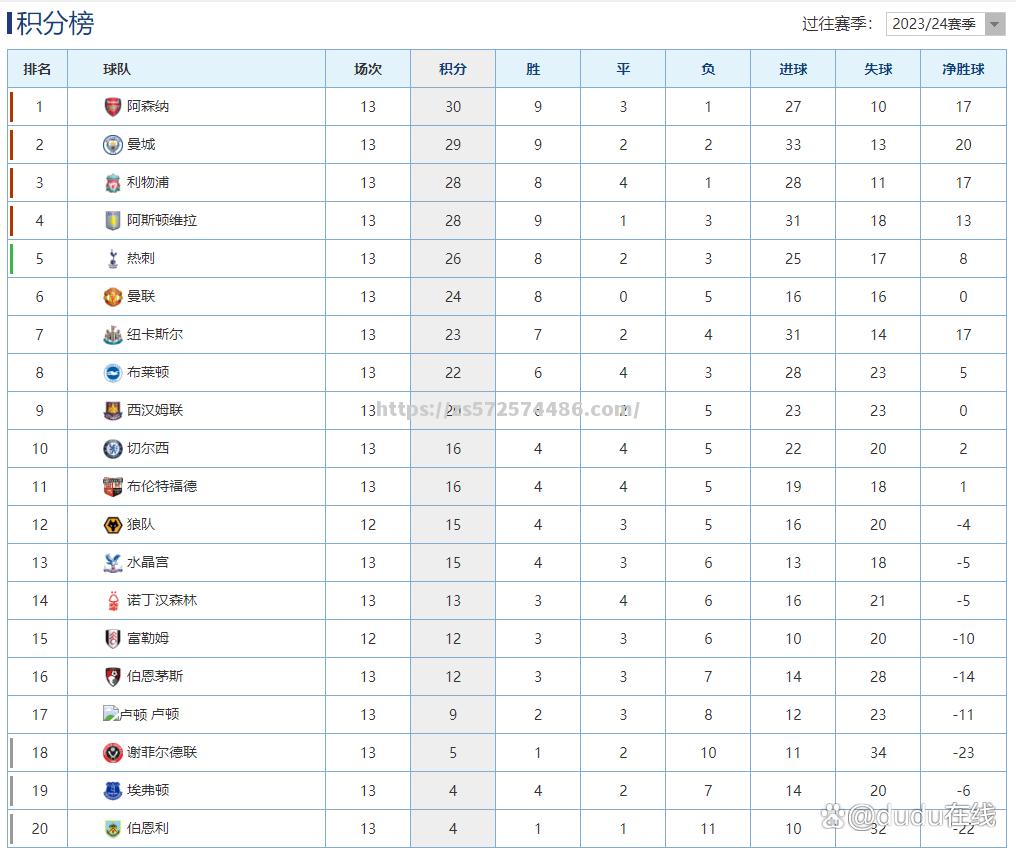Click the Newcastle crest icon
Image resolution: width=1016 pixels, height=851 pixels.
tap(113, 334)
